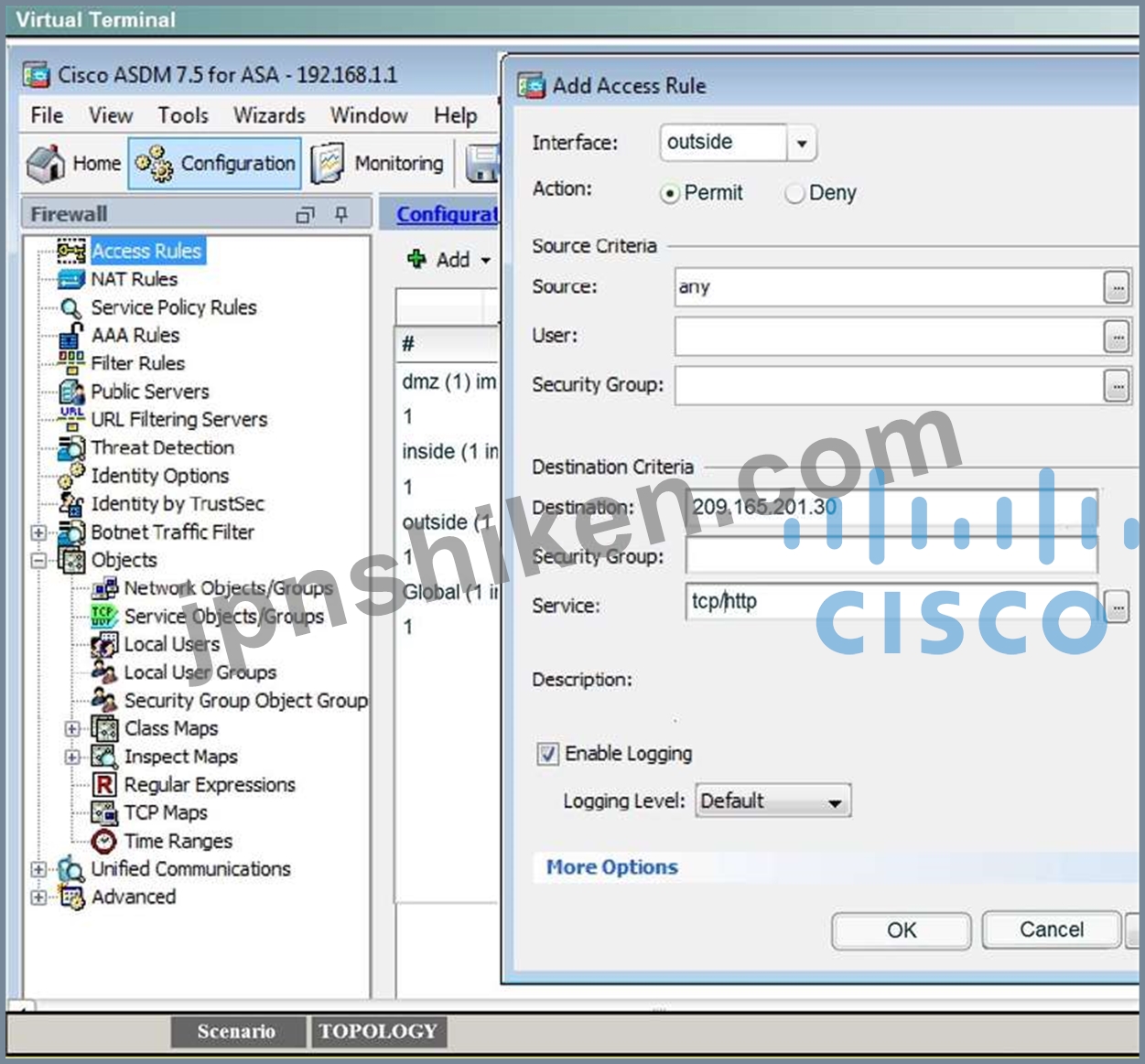The width and height of the screenshot is (1145, 1064).
Task: Click the User input field
Action: 888,337
